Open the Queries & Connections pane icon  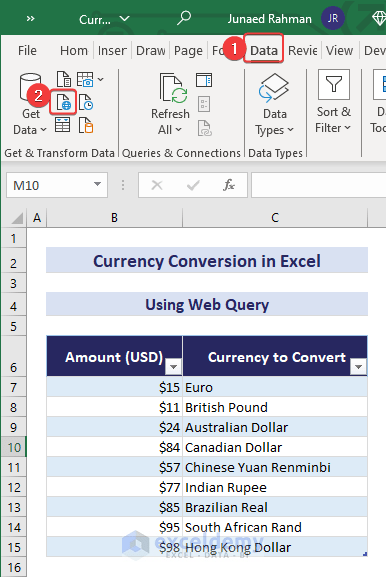204,80
